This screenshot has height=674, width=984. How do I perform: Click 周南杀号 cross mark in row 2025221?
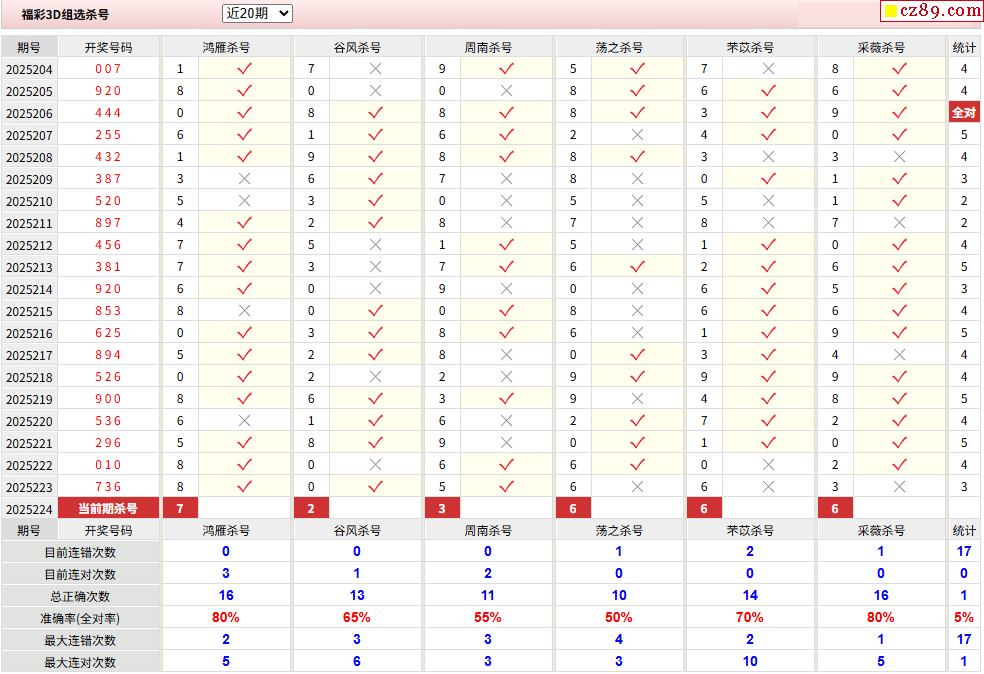[506, 442]
